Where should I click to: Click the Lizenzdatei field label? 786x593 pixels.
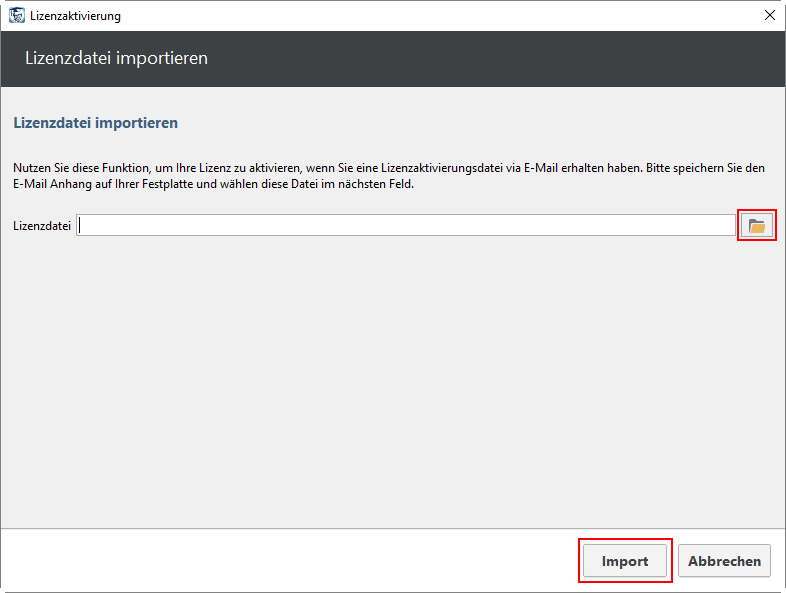[42, 226]
